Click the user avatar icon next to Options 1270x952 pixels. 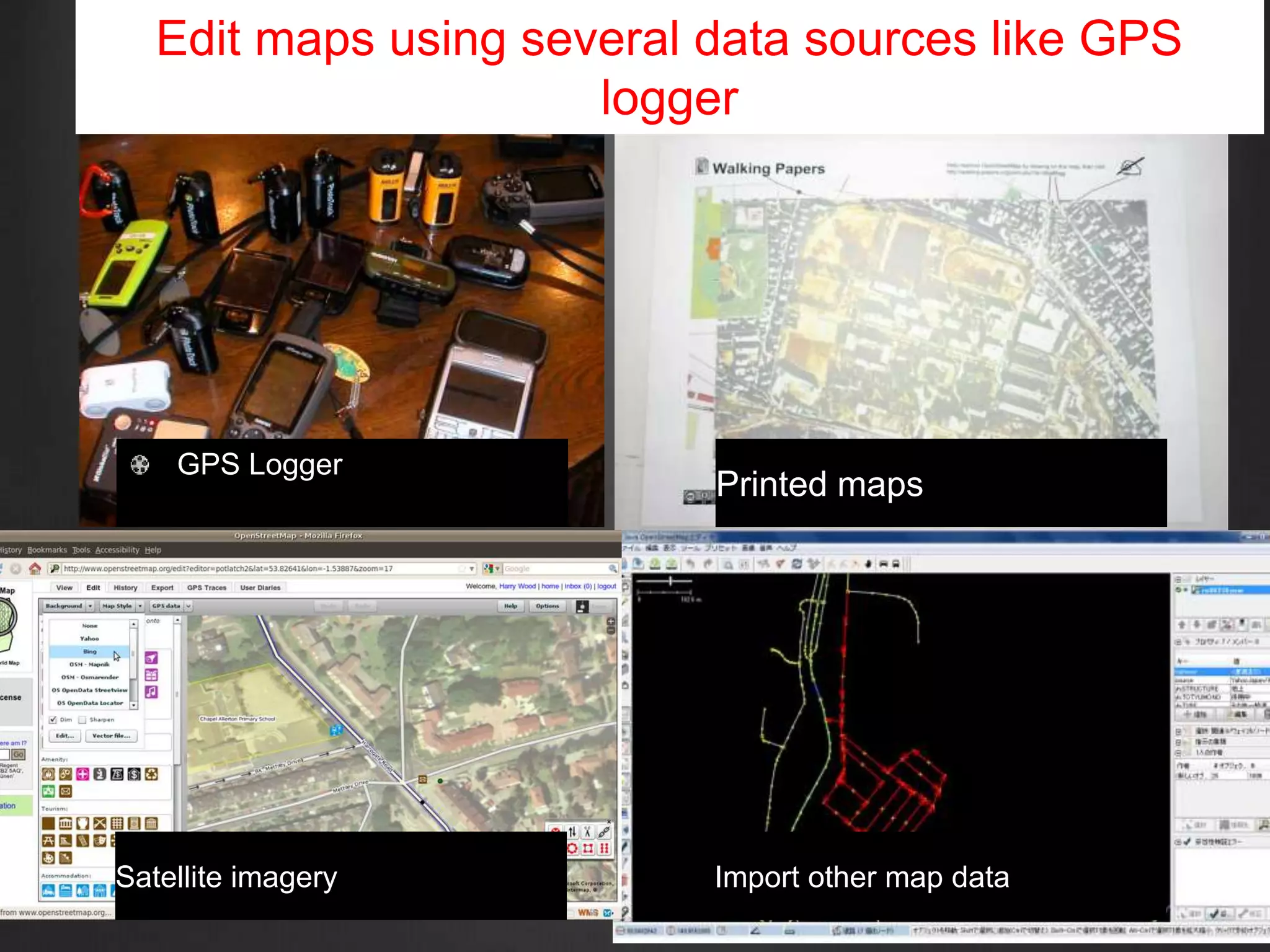point(582,606)
